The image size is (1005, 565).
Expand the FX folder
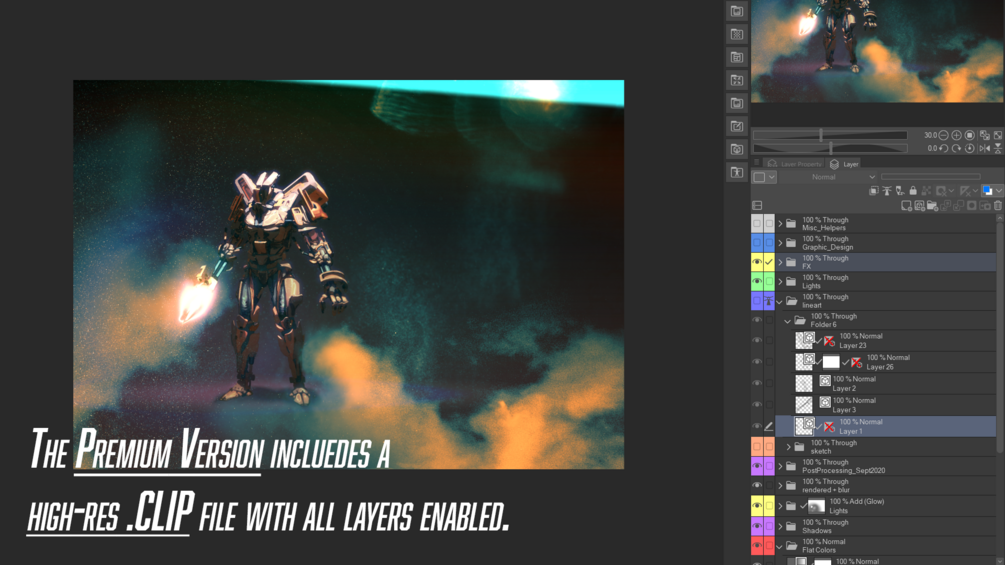point(780,262)
